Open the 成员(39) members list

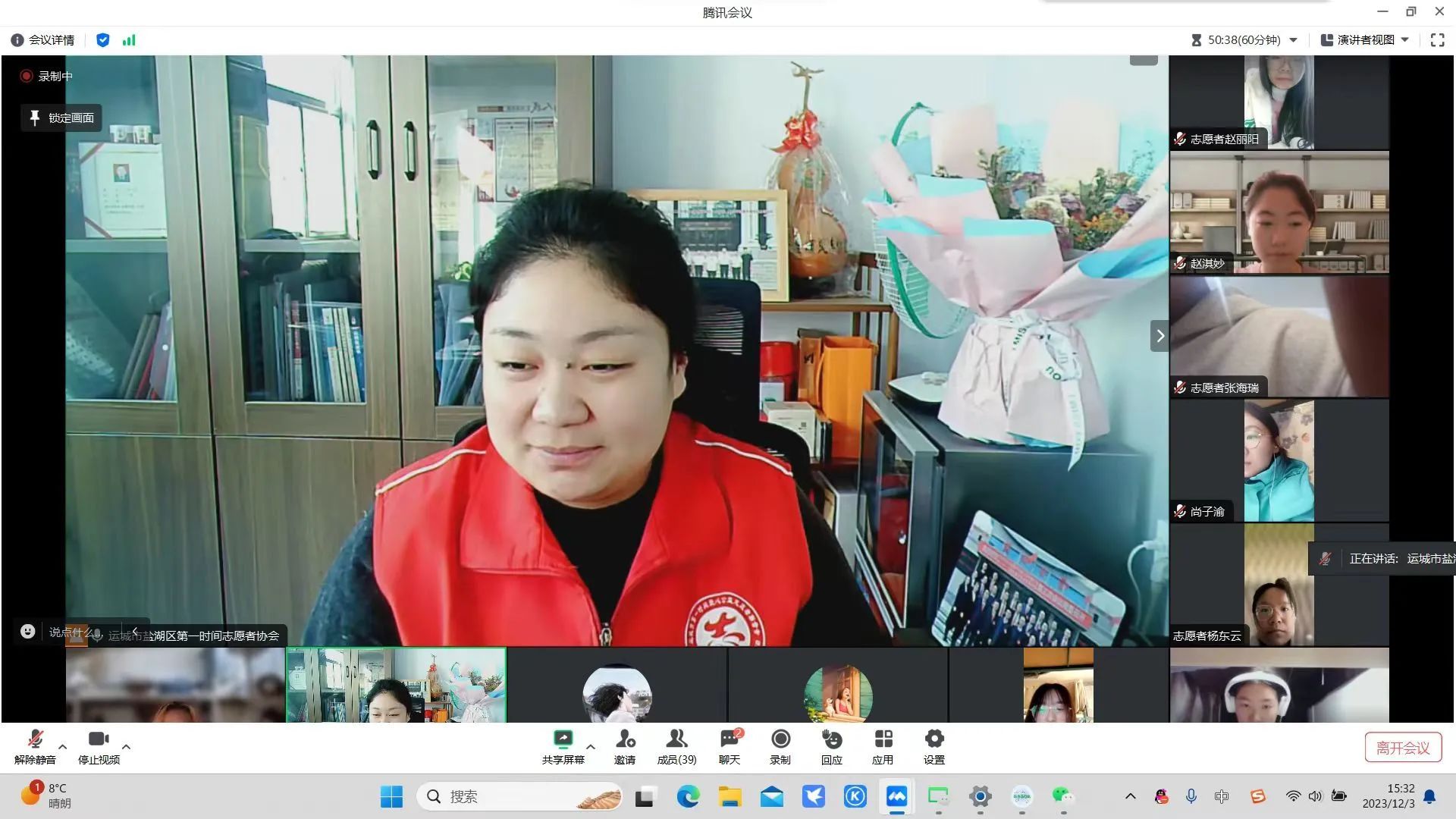676,747
